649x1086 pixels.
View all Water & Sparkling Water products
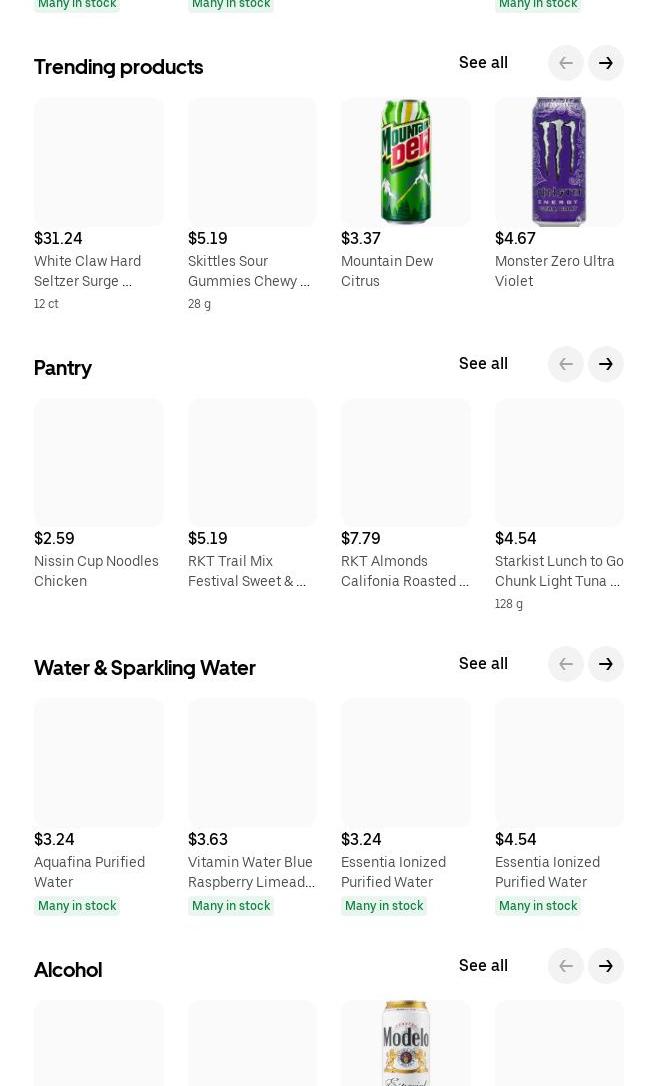(x=483, y=663)
